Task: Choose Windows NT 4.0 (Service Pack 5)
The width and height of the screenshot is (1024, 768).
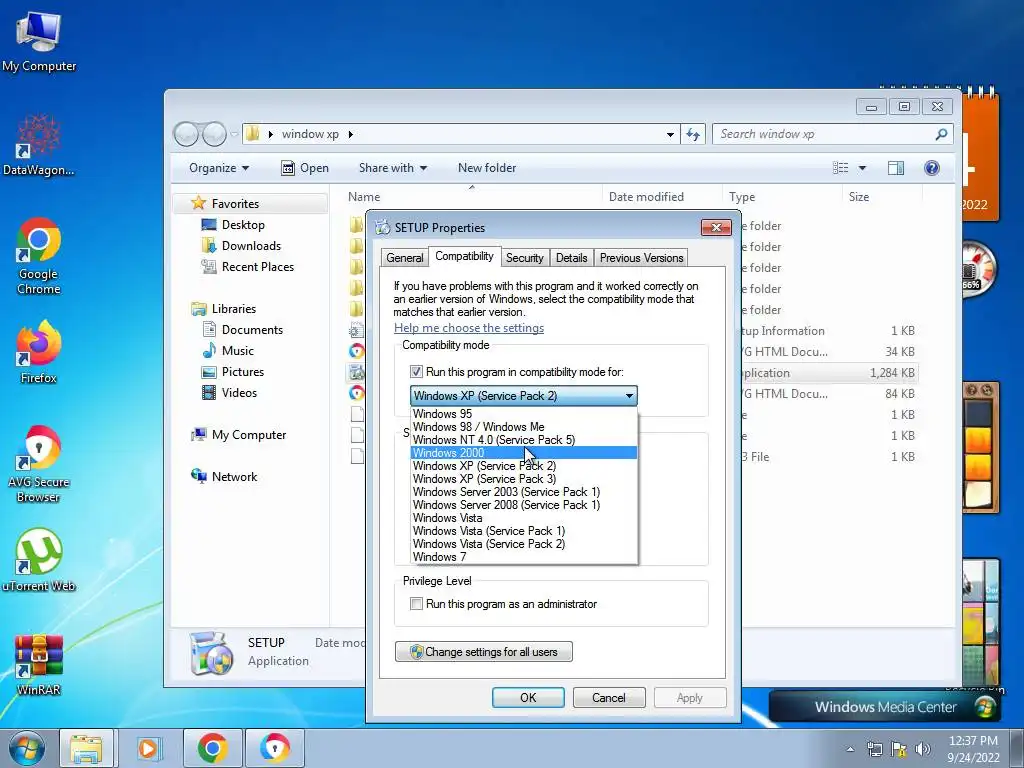Action: 524,440
